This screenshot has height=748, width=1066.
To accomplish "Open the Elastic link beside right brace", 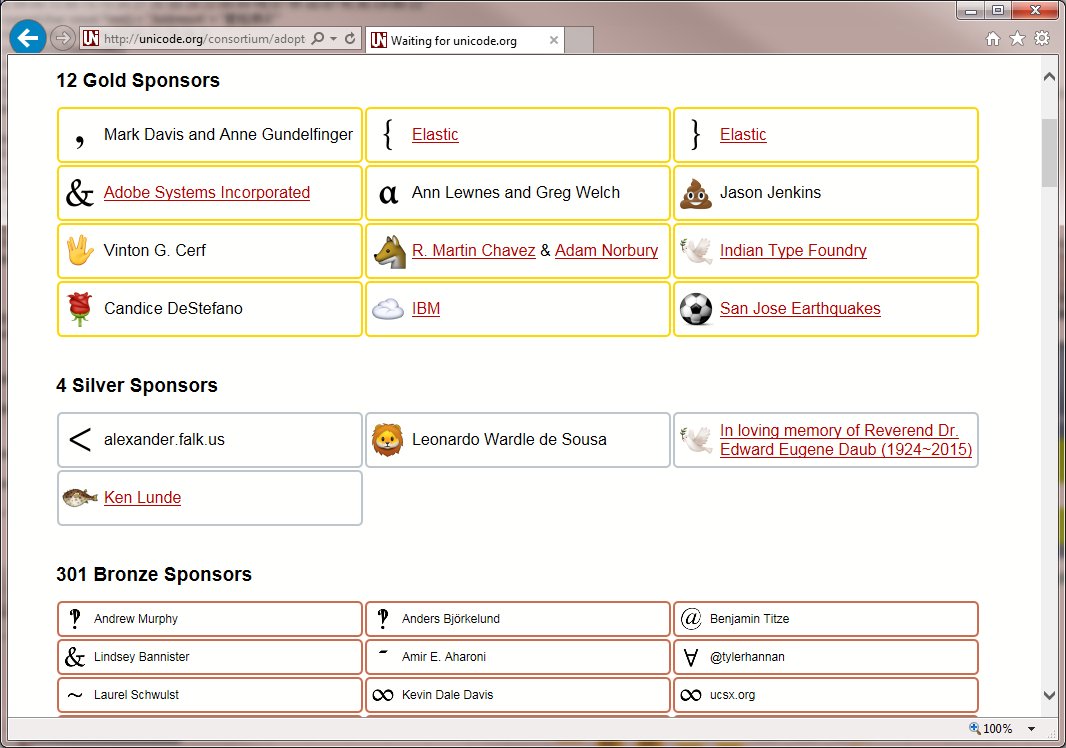I will tap(743, 135).
